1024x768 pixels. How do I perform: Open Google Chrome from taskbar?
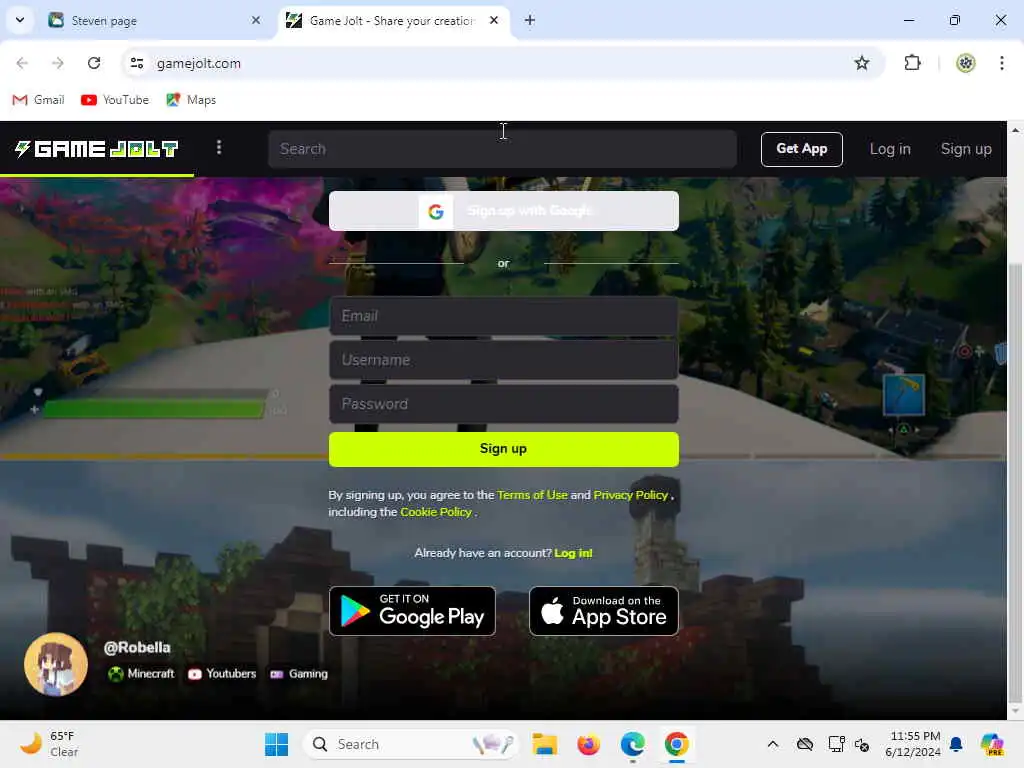pyautogui.click(x=677, y=744)
